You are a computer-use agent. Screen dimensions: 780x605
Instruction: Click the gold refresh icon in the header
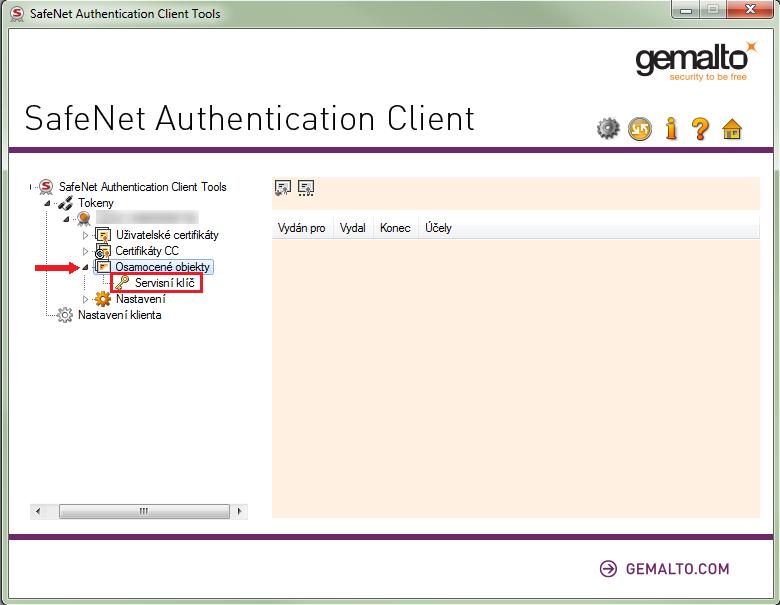640,129
